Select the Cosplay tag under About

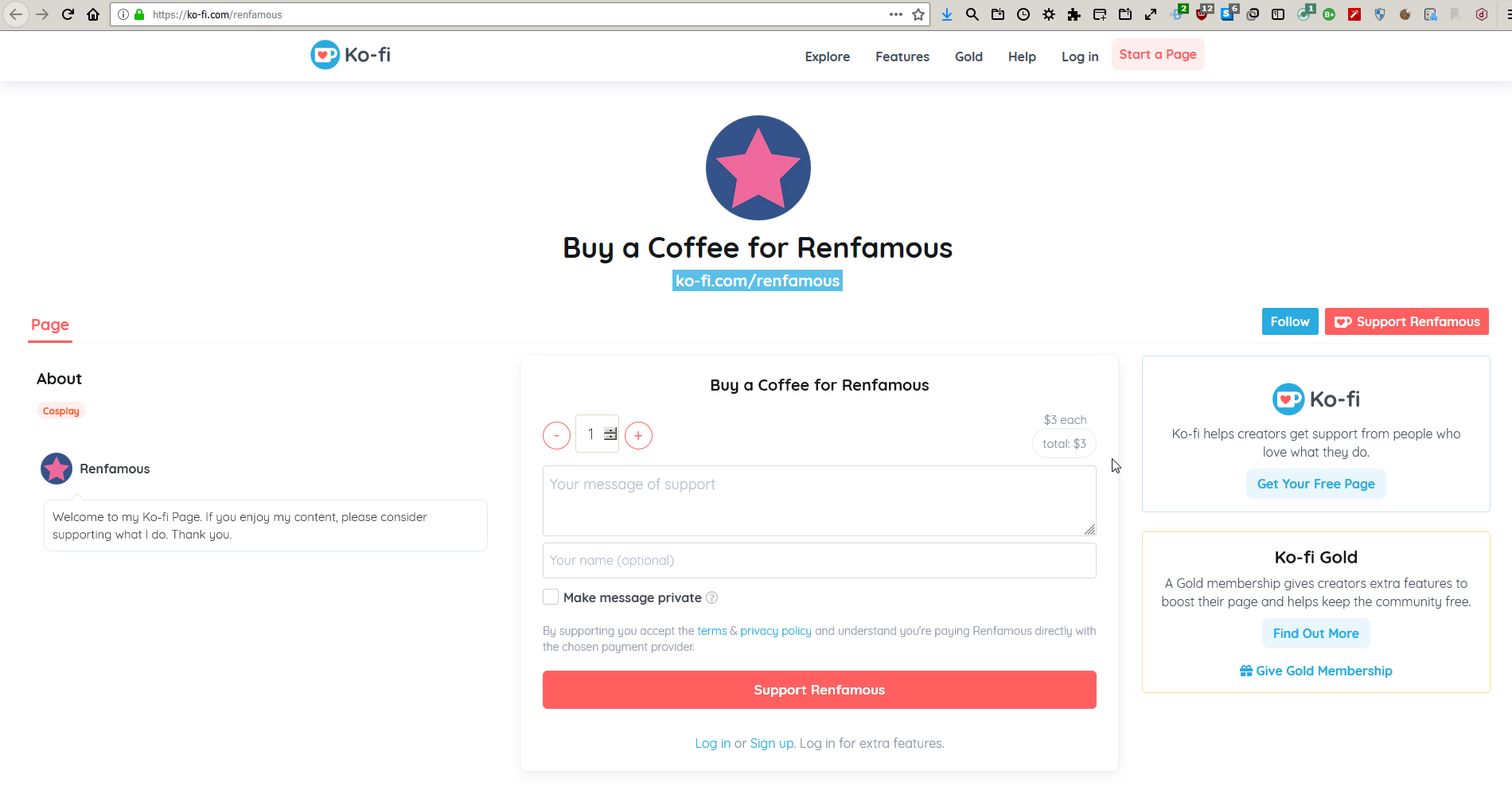pyautogui.click(x=61, y=411)
